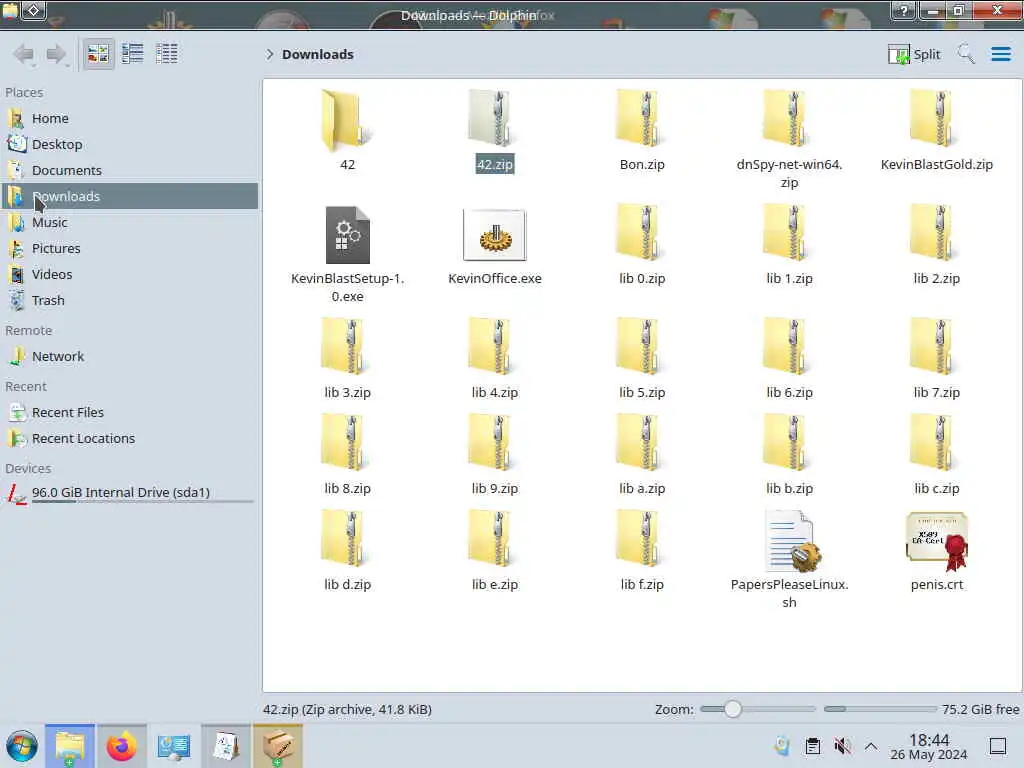
Task: Open Pictures in Places panel
Action: [129, 248]
